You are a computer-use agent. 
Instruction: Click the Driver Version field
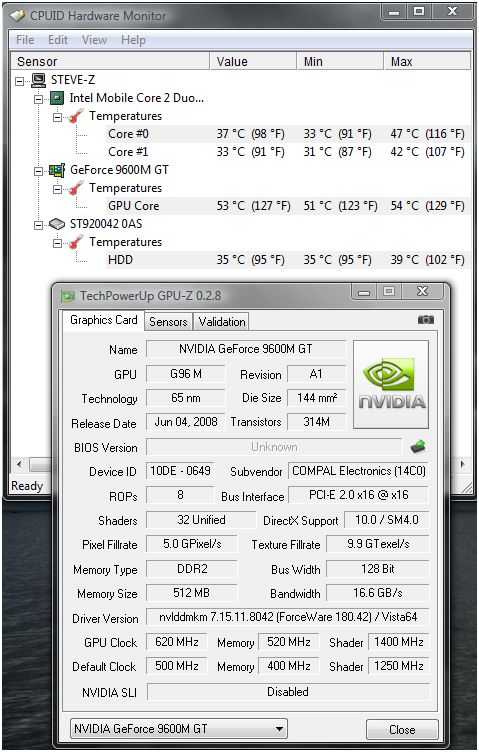coord(288,617)
